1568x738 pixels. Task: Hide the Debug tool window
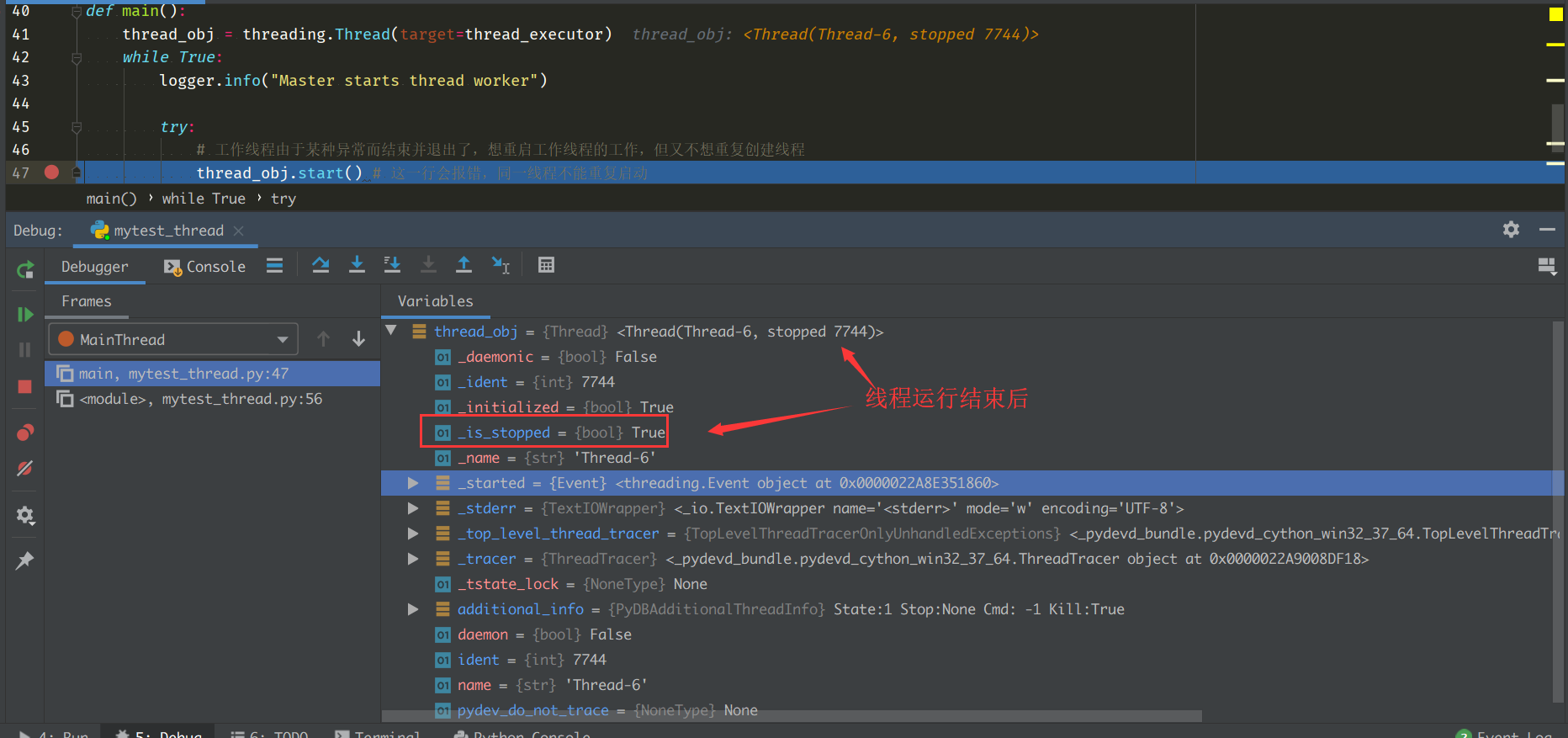tap(1547, 229)
